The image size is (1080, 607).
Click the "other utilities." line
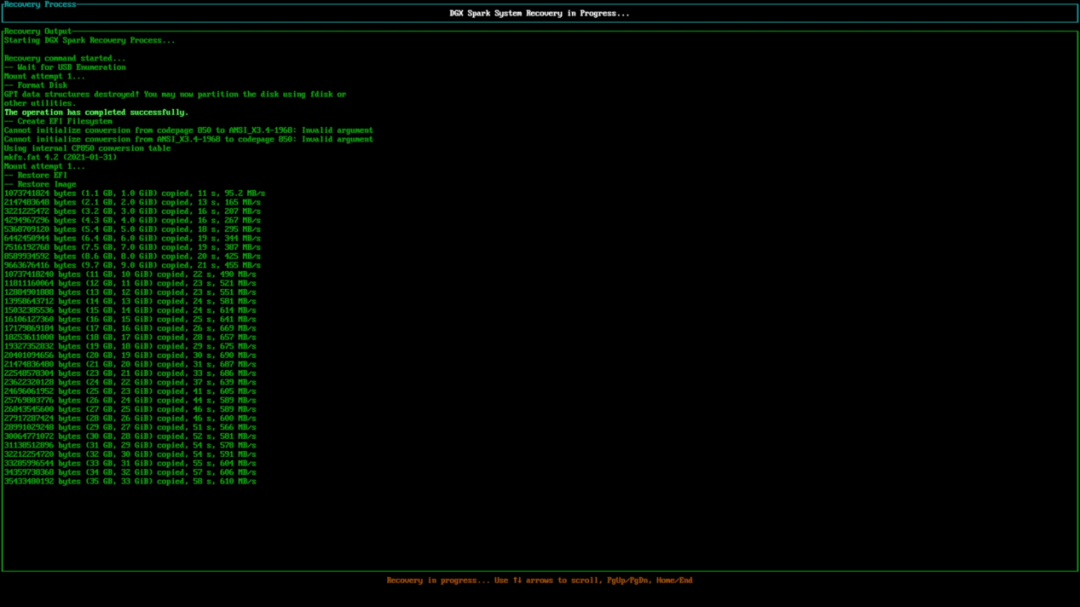click(x=40, y=103)
